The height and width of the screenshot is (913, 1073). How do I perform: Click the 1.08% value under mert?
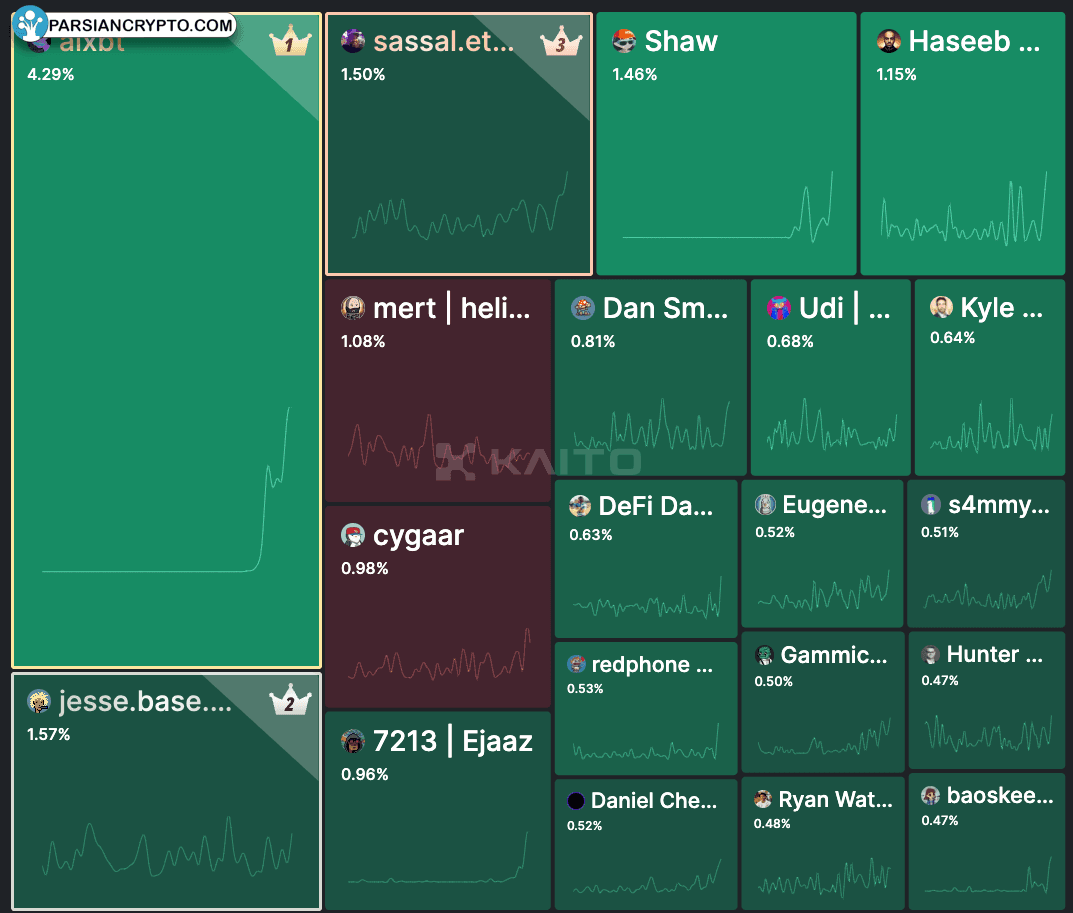(x=363, y=342)
